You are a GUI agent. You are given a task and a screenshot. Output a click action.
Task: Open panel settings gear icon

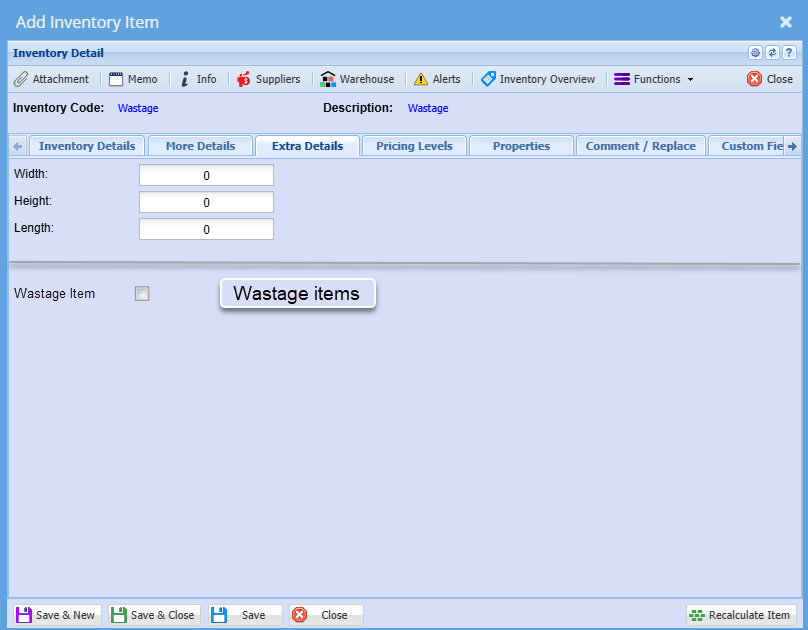[x=755, y=53]
